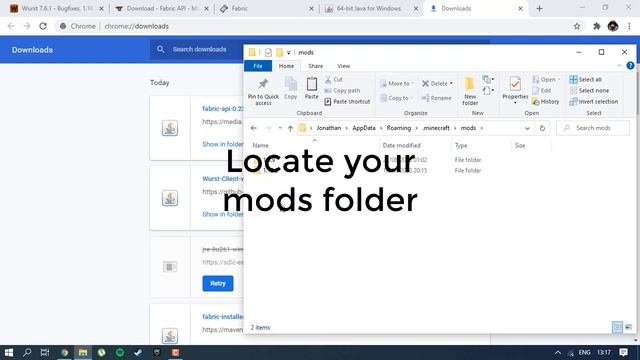Click Copy path in the ribbon
The width and height of the screenshot is (640, 360).
tap(342, 91)
